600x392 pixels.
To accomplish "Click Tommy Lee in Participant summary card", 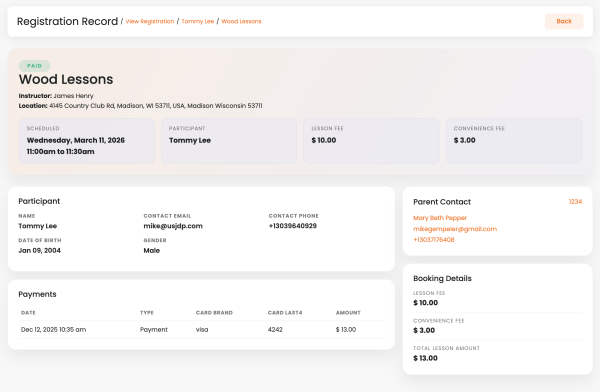I will 190,140.
